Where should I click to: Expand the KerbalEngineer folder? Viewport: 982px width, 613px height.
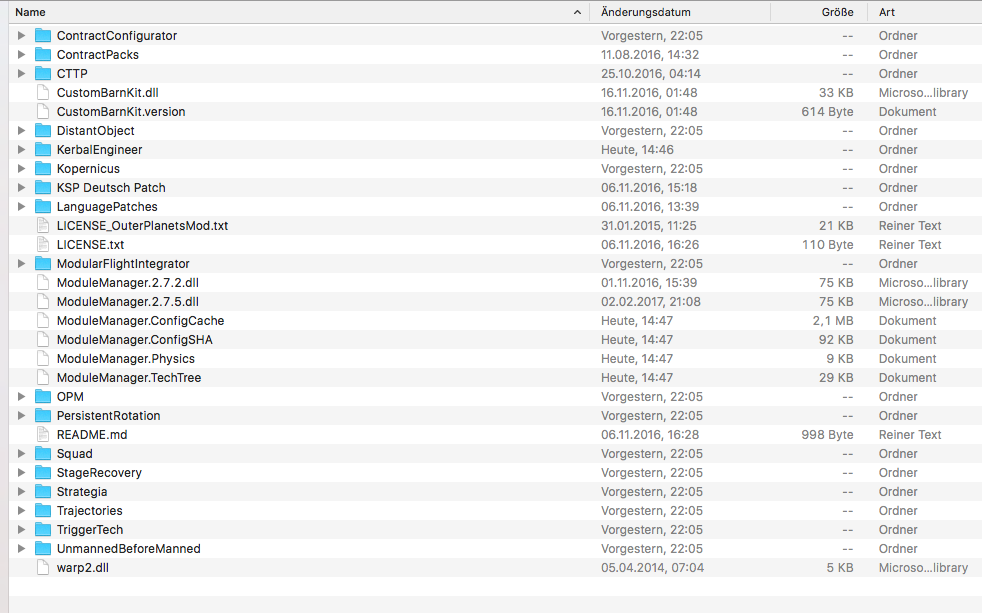tap(21, 149)
